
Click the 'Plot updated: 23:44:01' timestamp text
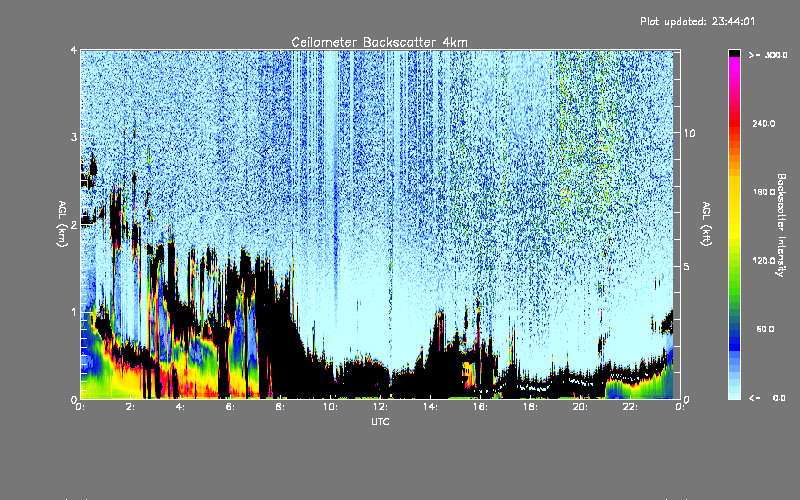point(697,21)
